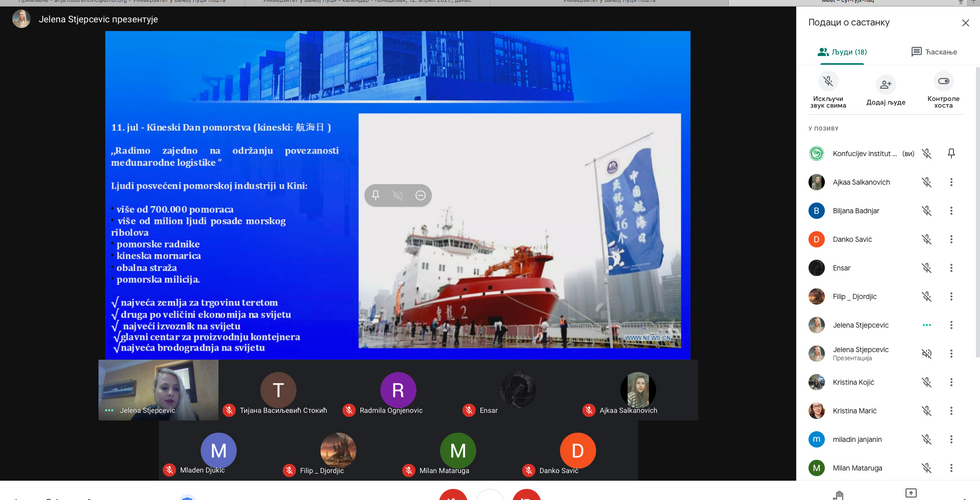Open three-dot menu for Filip _ Djordjic
Viewport: 980px width, 500px height.
coord(951,296)
